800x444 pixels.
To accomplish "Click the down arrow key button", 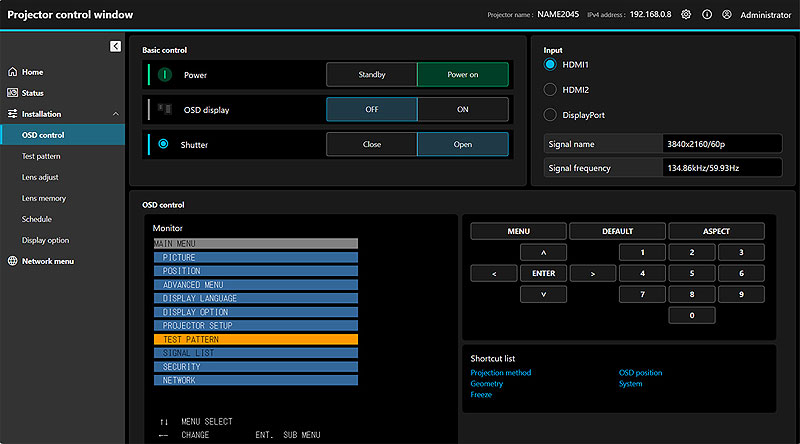I will pyautogui.click(x=543, y=294).
